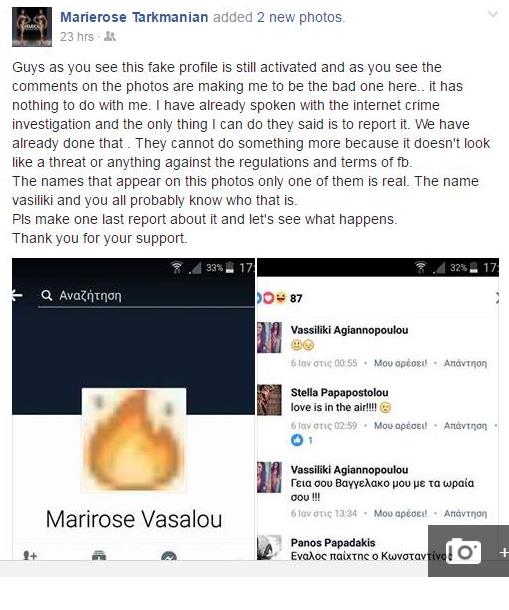The width and height of the screenshot is (509, 610).
Task: Open Panos Papadakis profile name
Action: [x=333, y=542]
